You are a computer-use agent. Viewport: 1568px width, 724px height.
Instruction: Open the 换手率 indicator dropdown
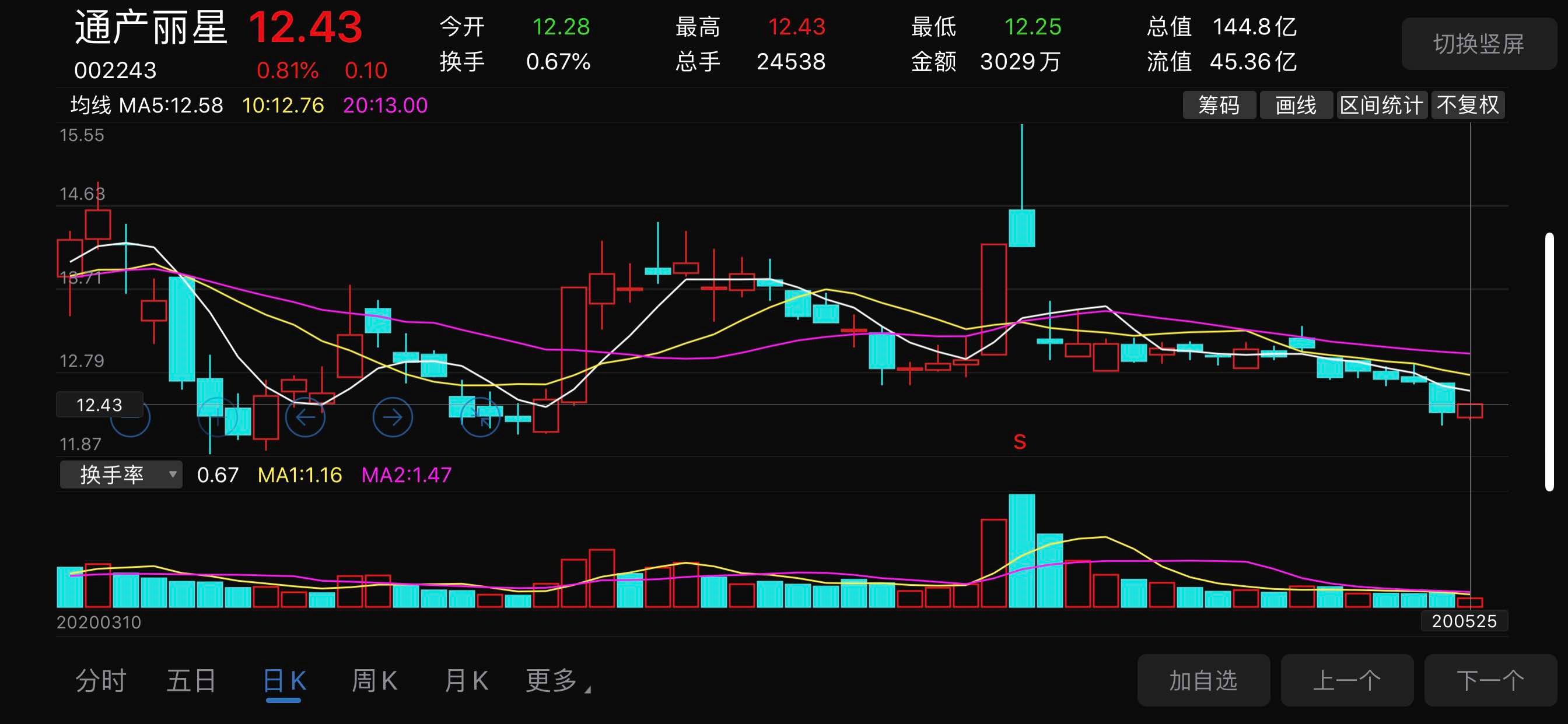[121, 475]
